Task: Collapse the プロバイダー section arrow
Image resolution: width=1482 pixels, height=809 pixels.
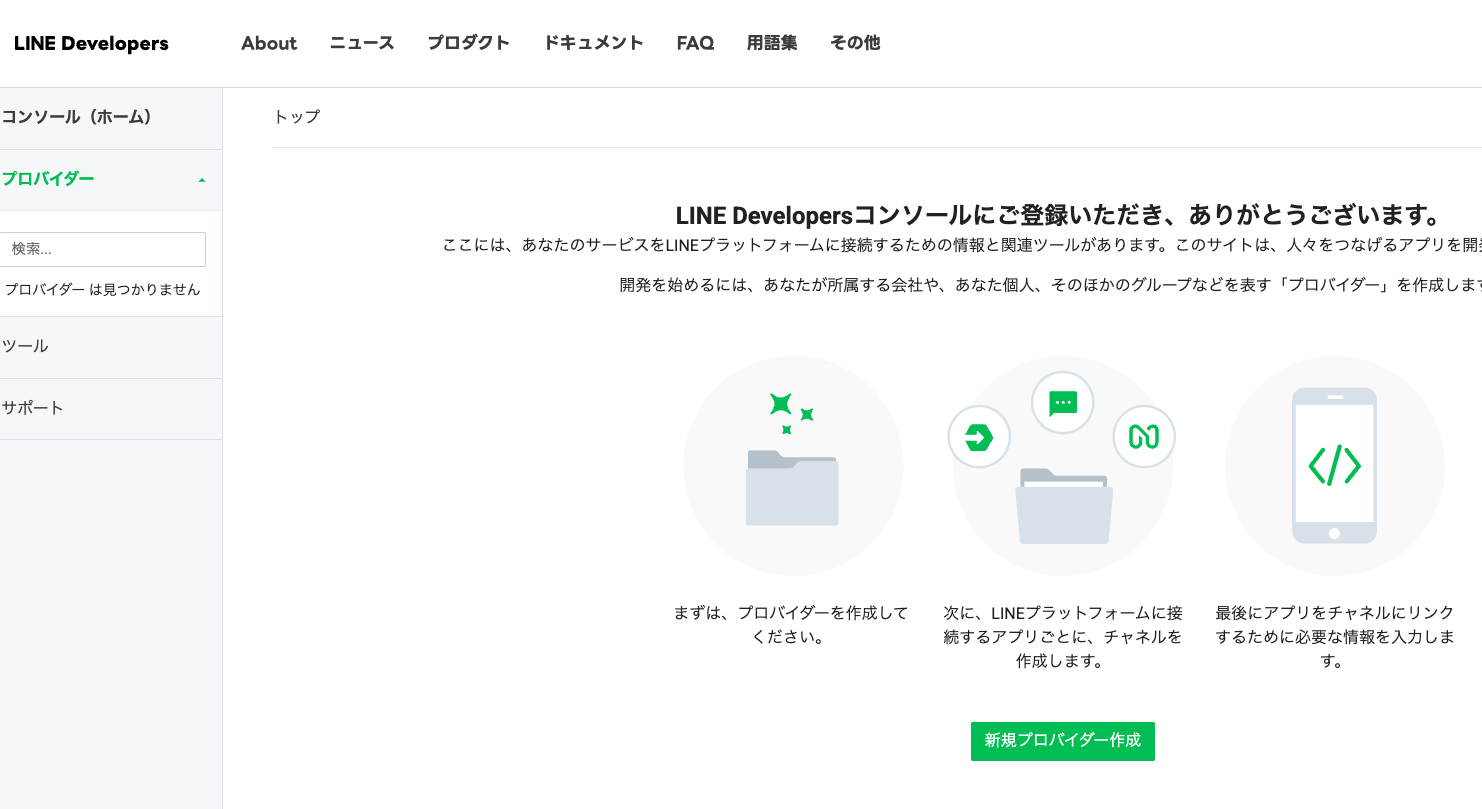Action: click(202, 180)
